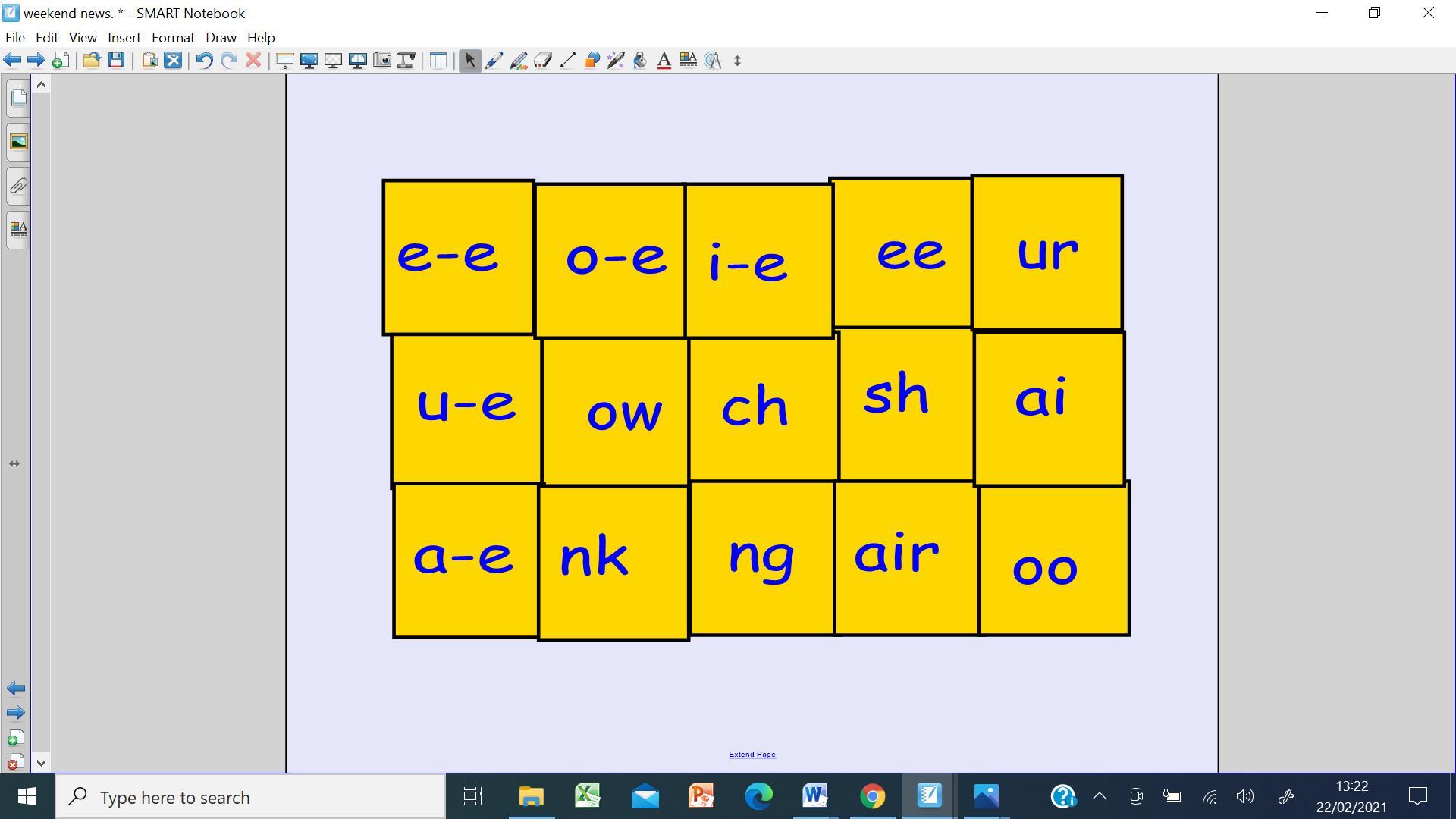The width and height of the screenshot is (1456, 819).
Task: Choose the Shapes tool
Action: point(591,61)
